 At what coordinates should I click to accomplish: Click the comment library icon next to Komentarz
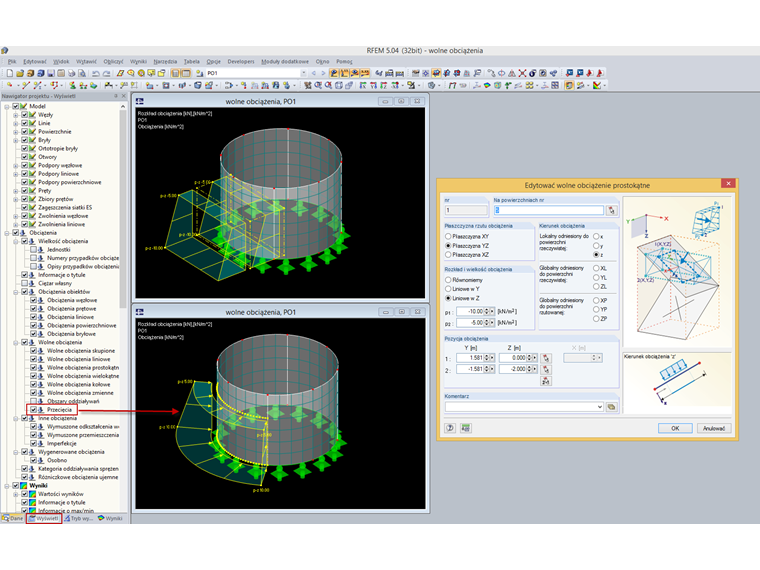pos(611,407)
